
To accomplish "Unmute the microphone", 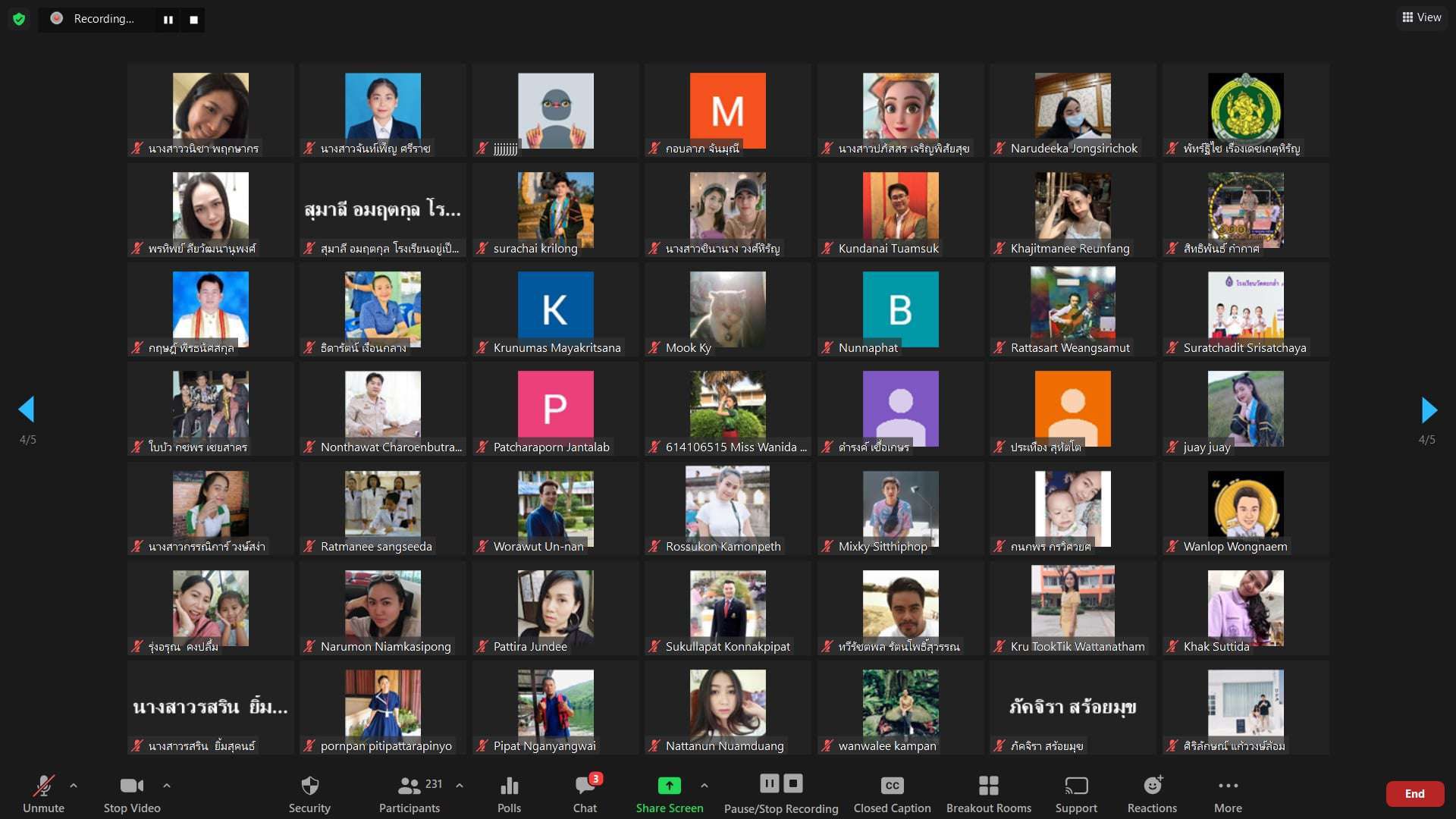I will click(x=43, y=786).
